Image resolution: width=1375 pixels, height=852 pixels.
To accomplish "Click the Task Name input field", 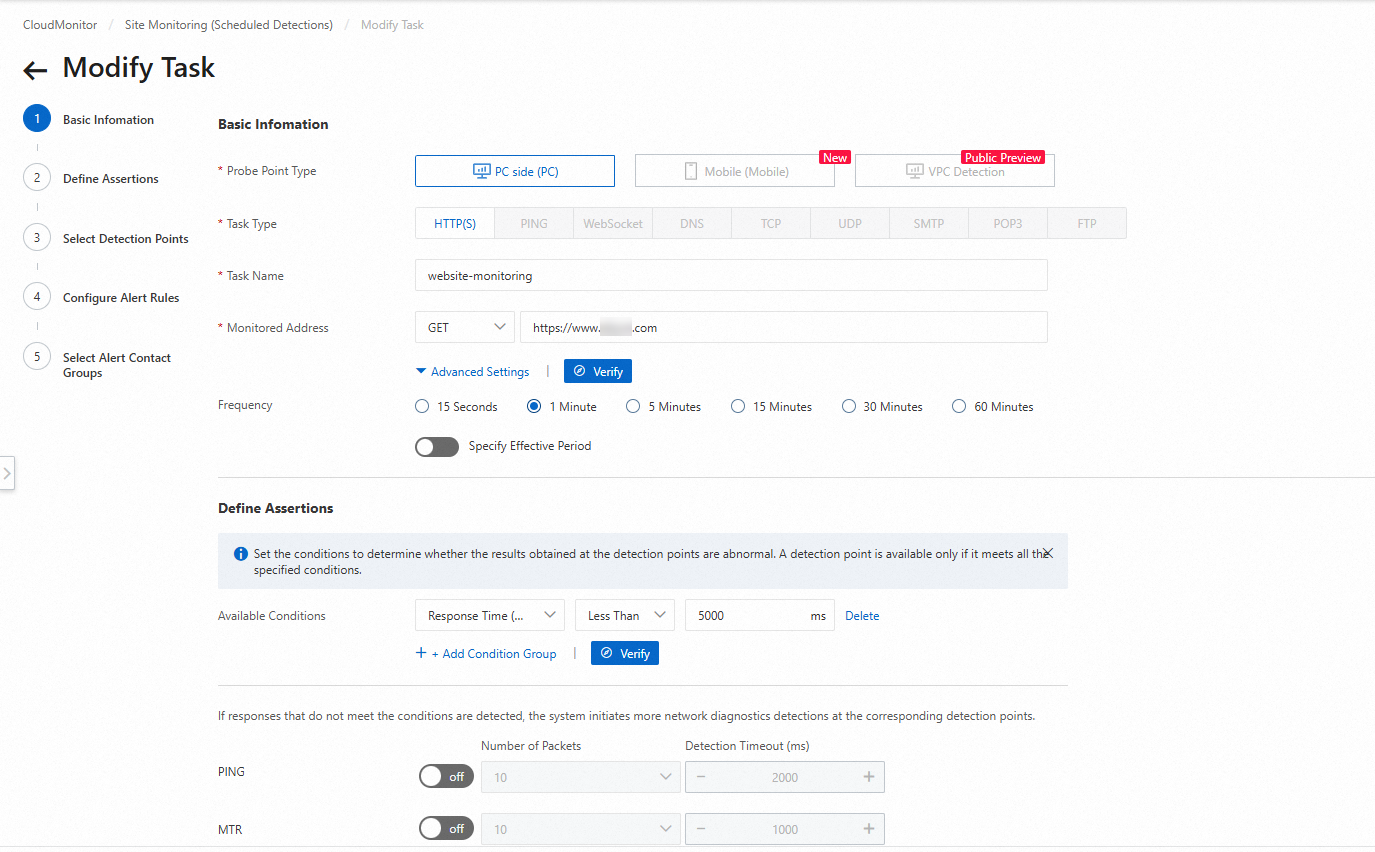I will point(731,274).
